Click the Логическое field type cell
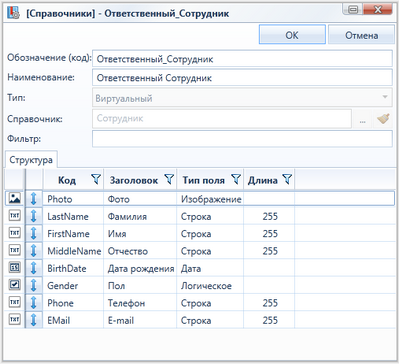Image resolution: width=399 pixels, height=364 pixels. coord(210,286)
